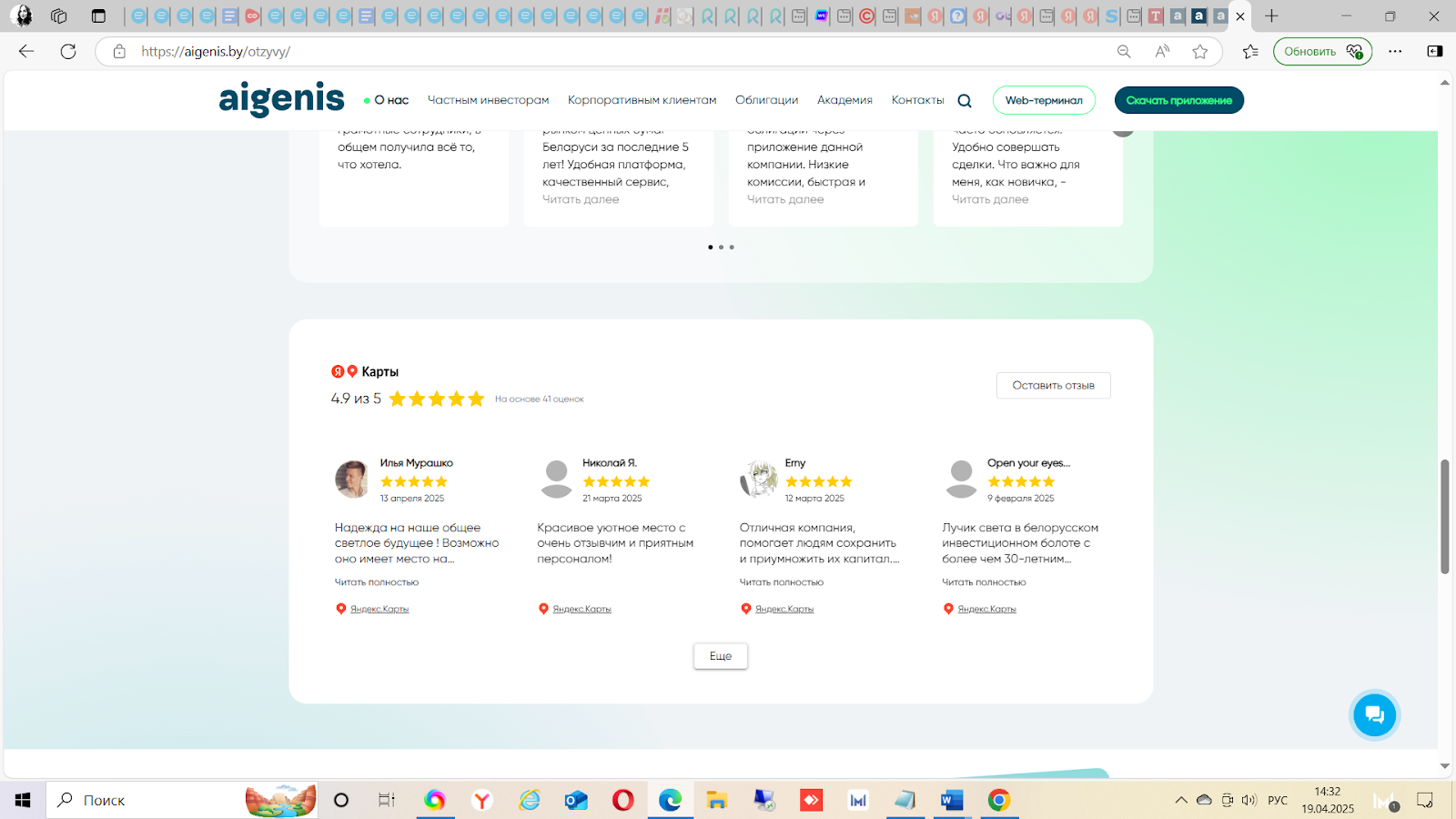
Task: Click Читать далее in the fourth review card
Action: (x=990, y=199)
